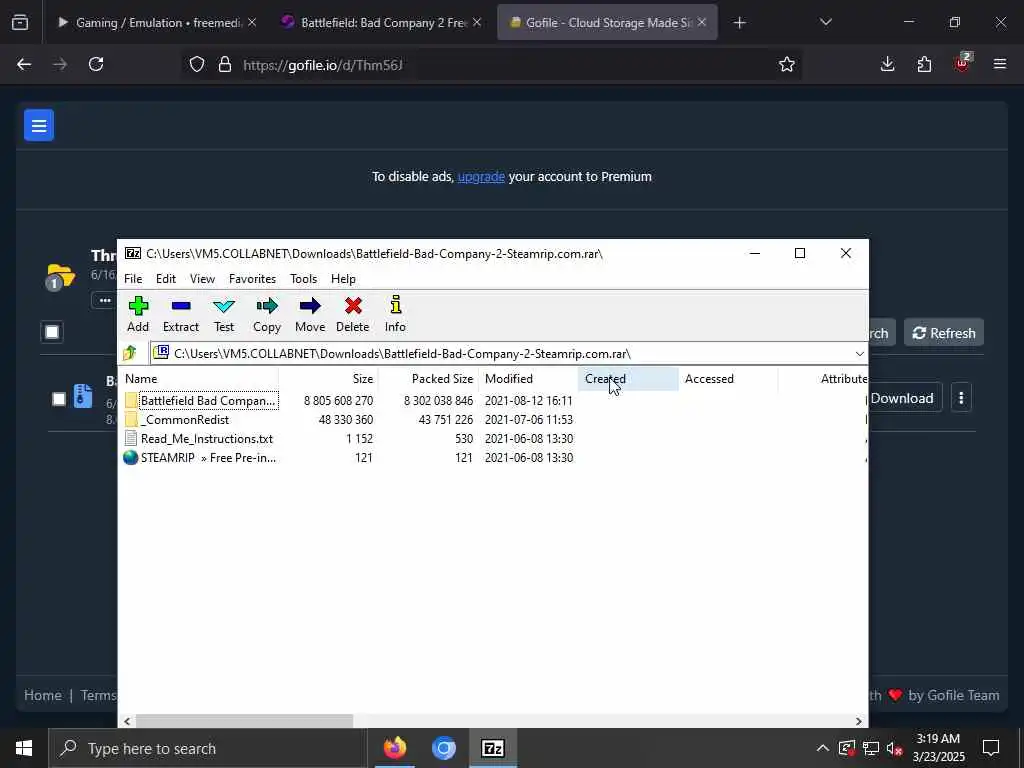
Task: Show hidden system tray icons
Action: (823, 748)
